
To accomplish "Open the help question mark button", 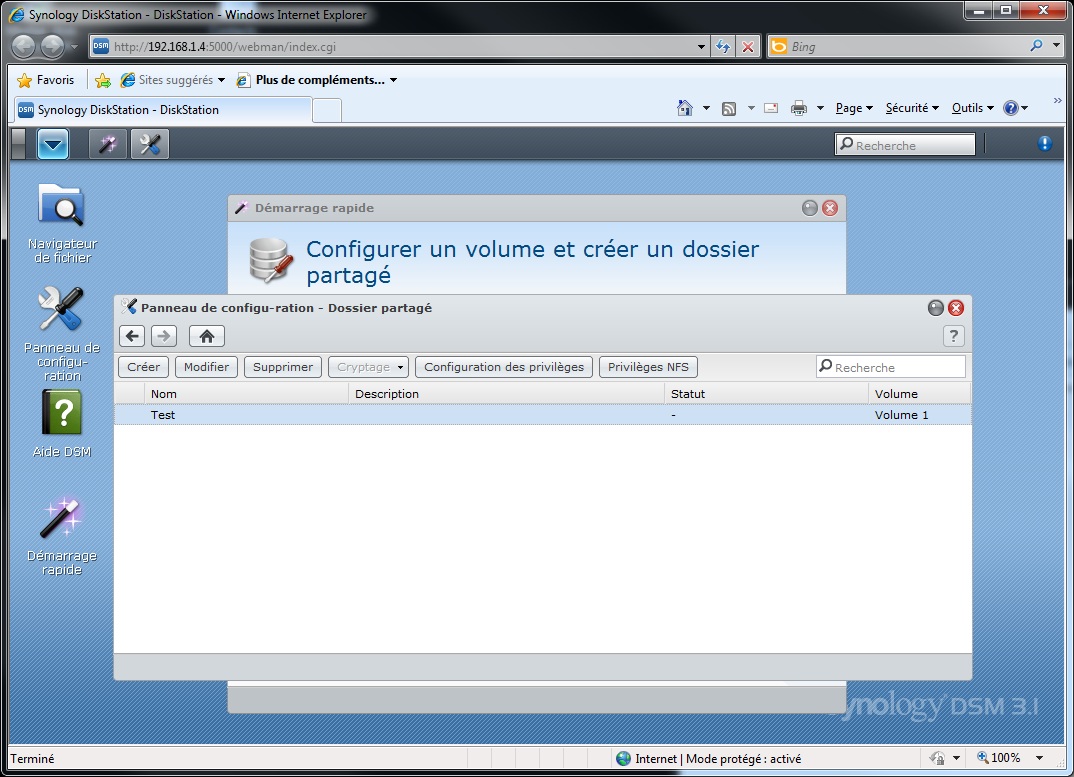I will click(x=953, y=336).
